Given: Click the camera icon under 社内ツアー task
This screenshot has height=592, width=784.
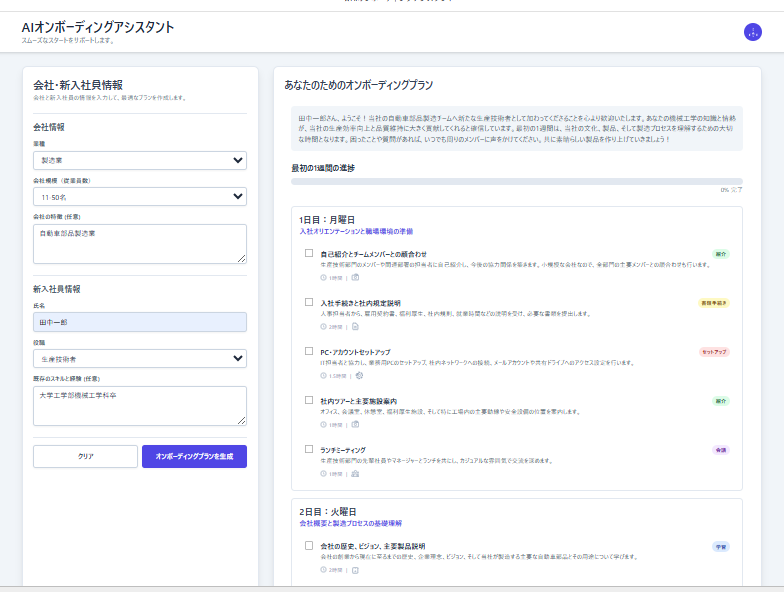Looking at the screenshot, I should pos(355,425).
